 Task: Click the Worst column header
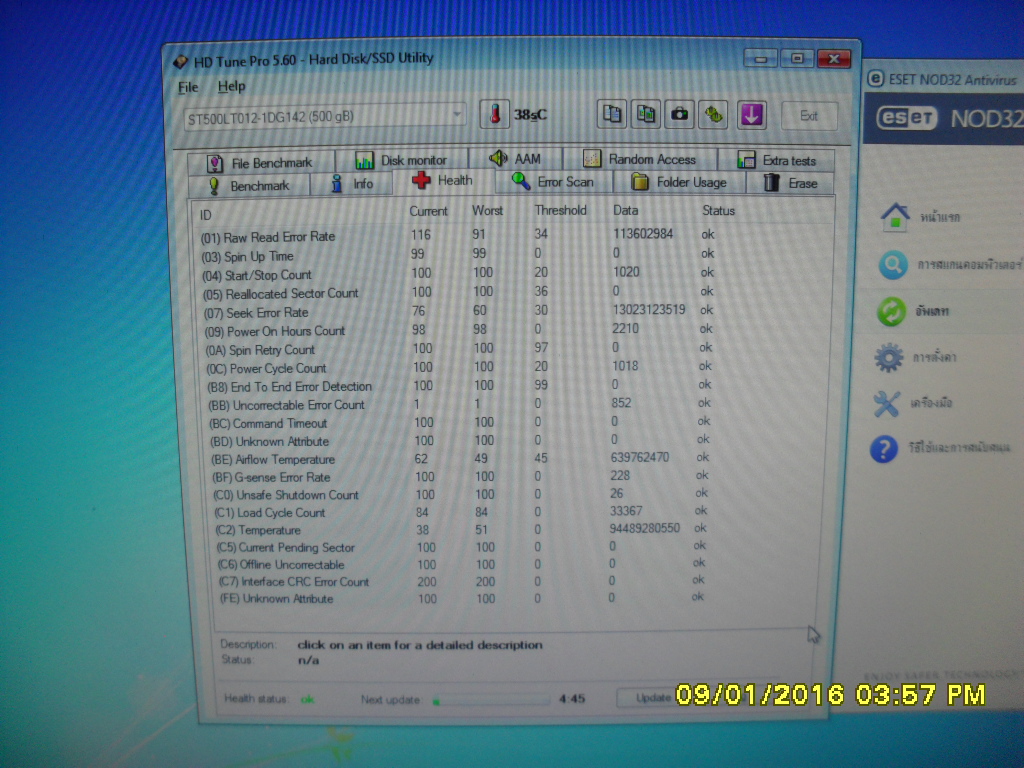pos(487,210)
